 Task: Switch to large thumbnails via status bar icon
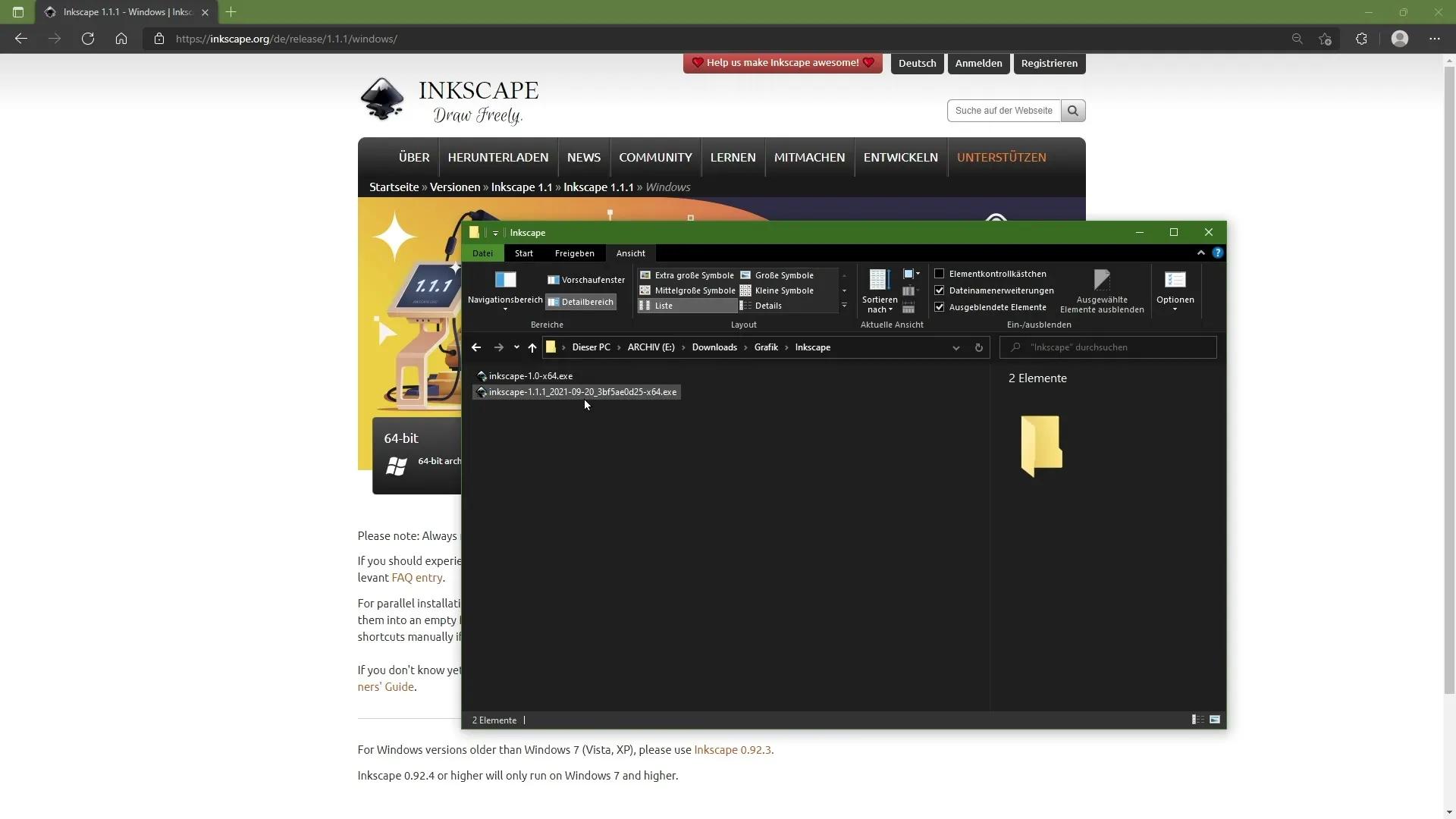point(1215,720)
